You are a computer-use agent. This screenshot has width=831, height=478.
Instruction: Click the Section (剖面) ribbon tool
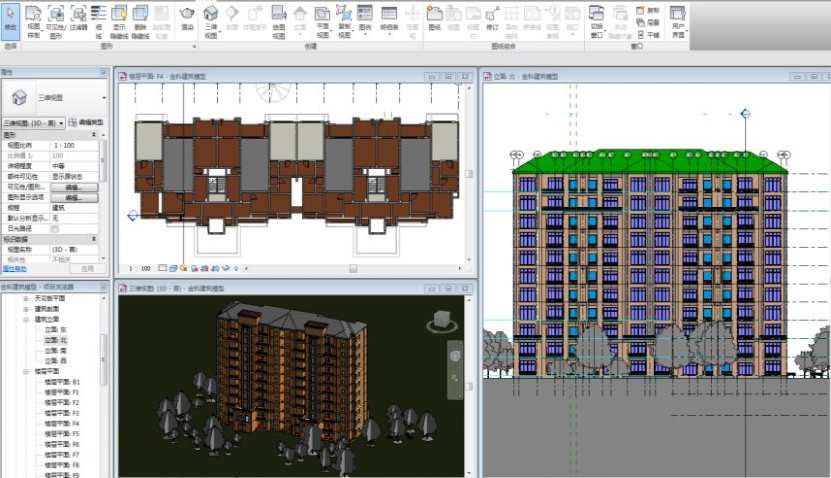coord(232,19)
